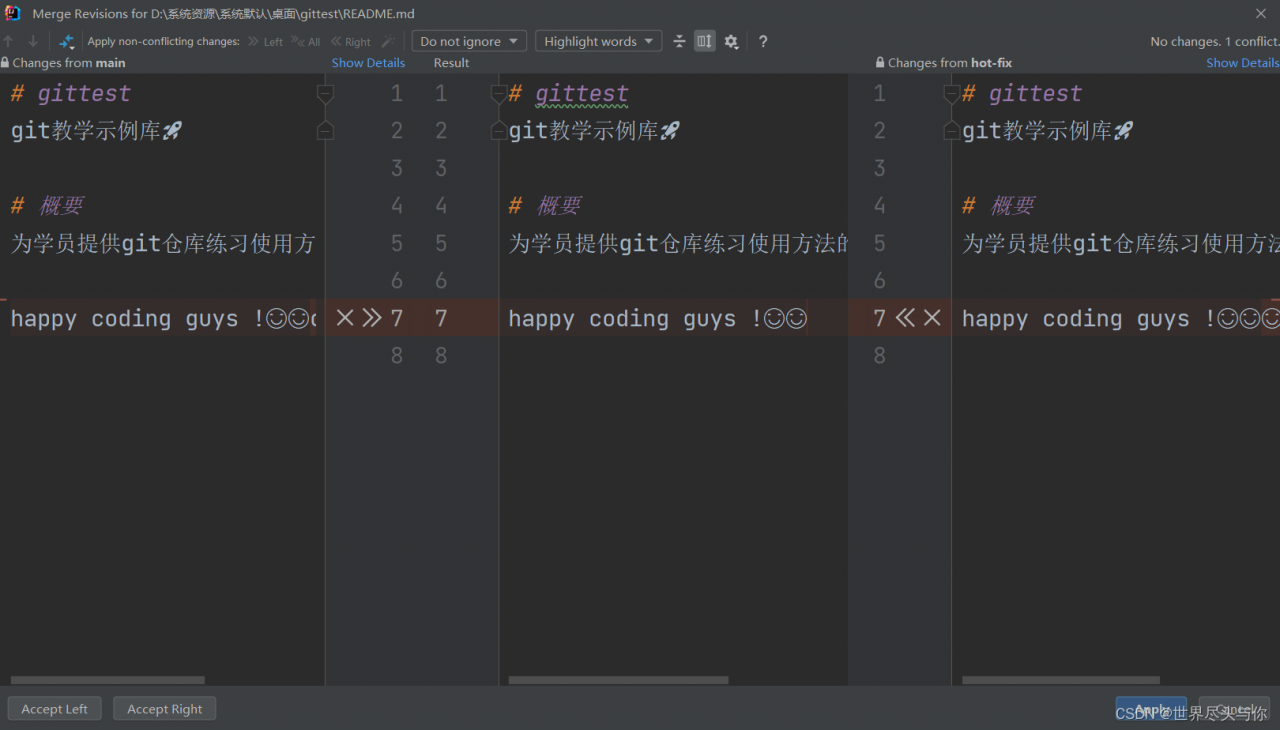Click the 'Result' pane label
The width and height of the screenshot is (1280, 730).
[x=451, y=62]
